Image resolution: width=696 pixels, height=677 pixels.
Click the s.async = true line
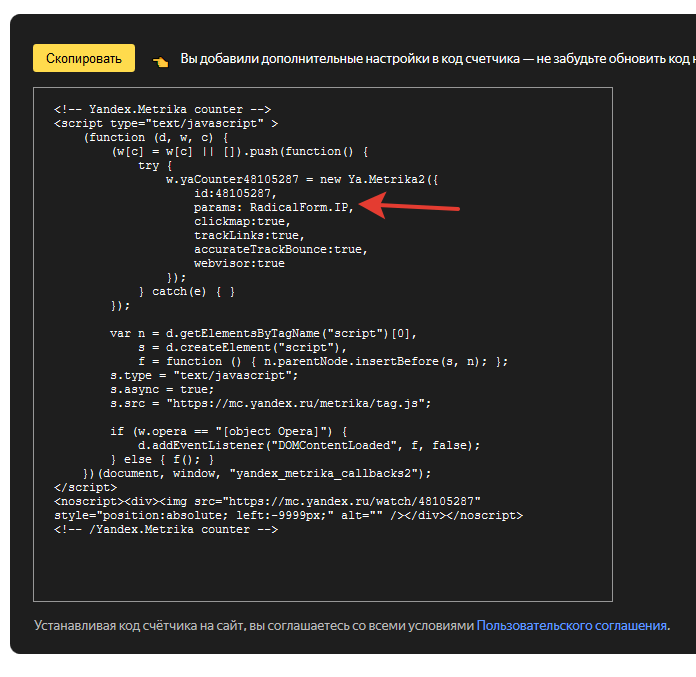(x=161, y=389)
